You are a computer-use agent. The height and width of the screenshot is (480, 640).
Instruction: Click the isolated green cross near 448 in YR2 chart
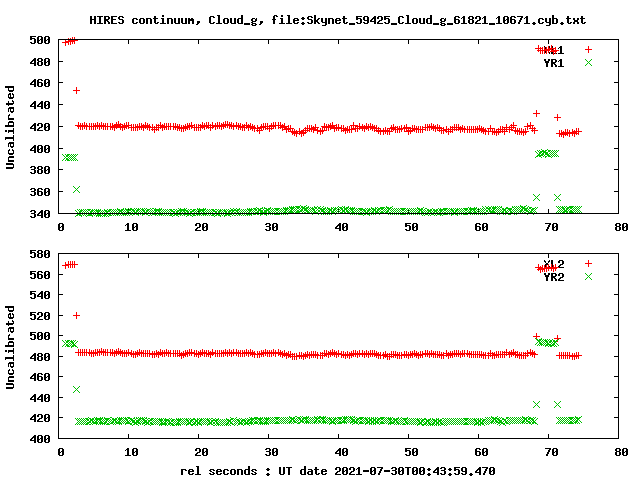pyautogui.click(x=76, y=390)
